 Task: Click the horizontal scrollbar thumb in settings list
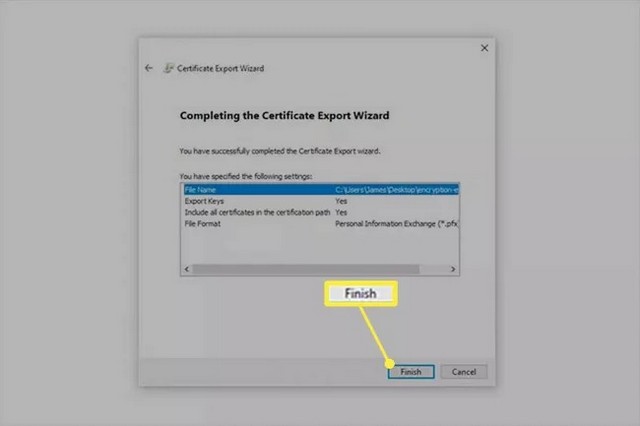pos(306,269)
